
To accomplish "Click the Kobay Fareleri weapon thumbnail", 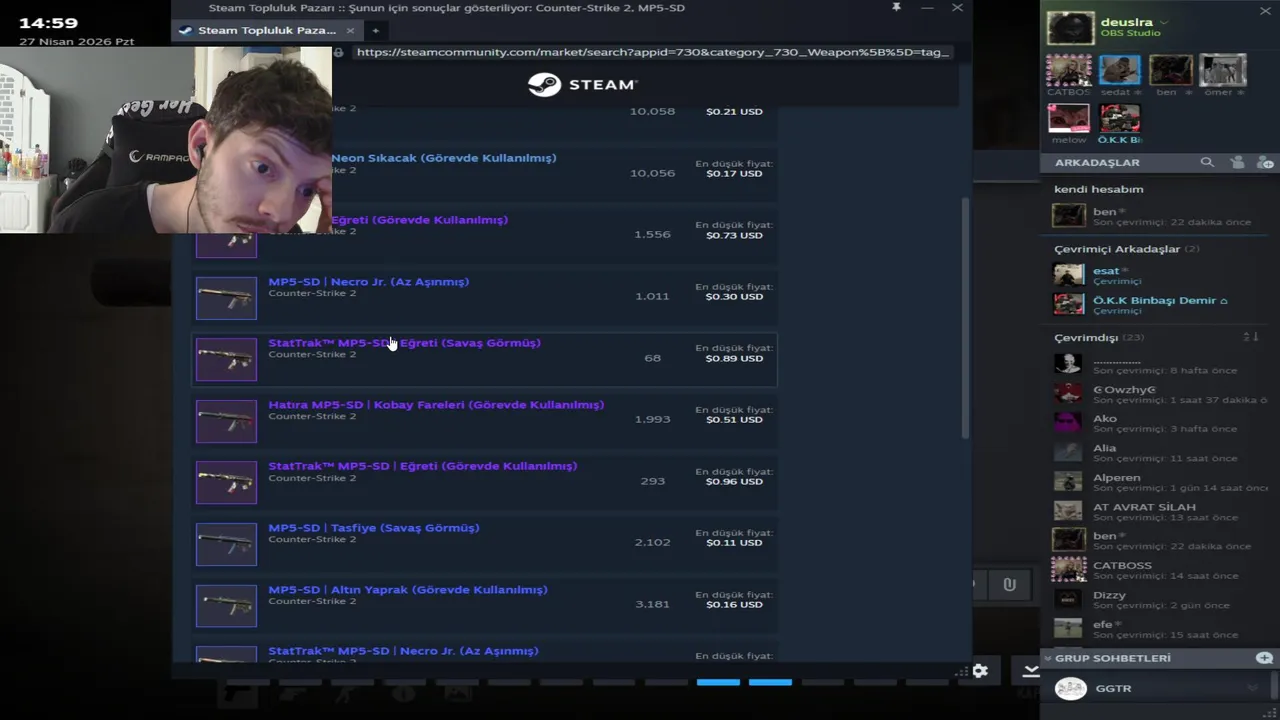I will click(x=226, y=421).
